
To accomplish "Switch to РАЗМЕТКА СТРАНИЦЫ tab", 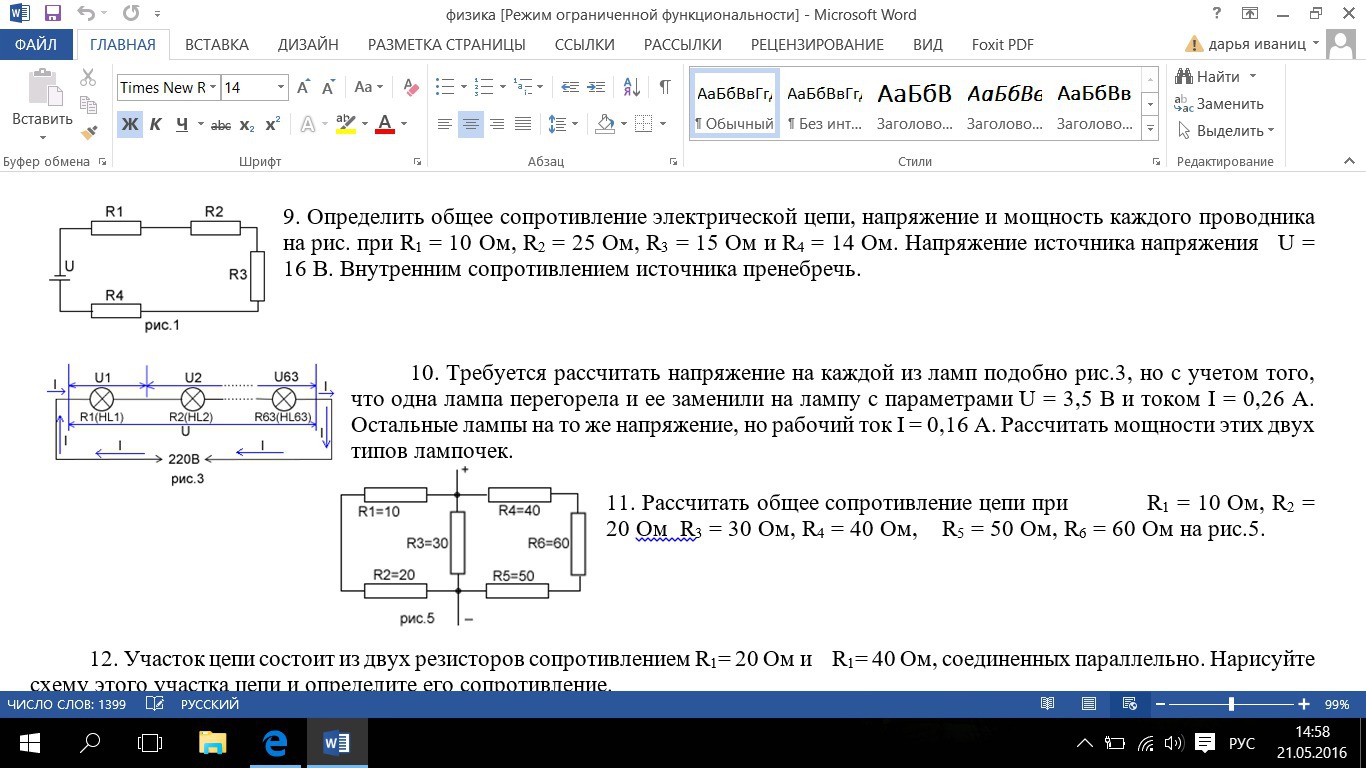I will coord(446,44).
